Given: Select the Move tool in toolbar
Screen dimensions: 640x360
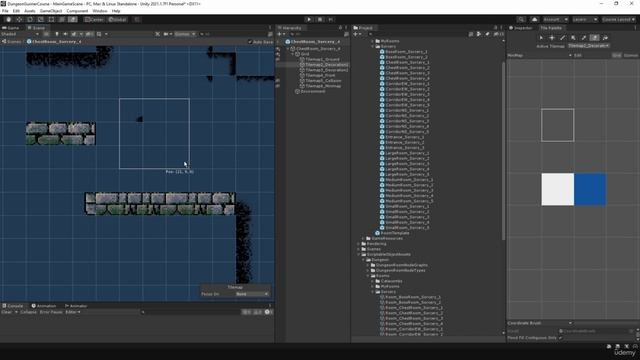Looking at the screenshot, I should [x=19, y=20].
